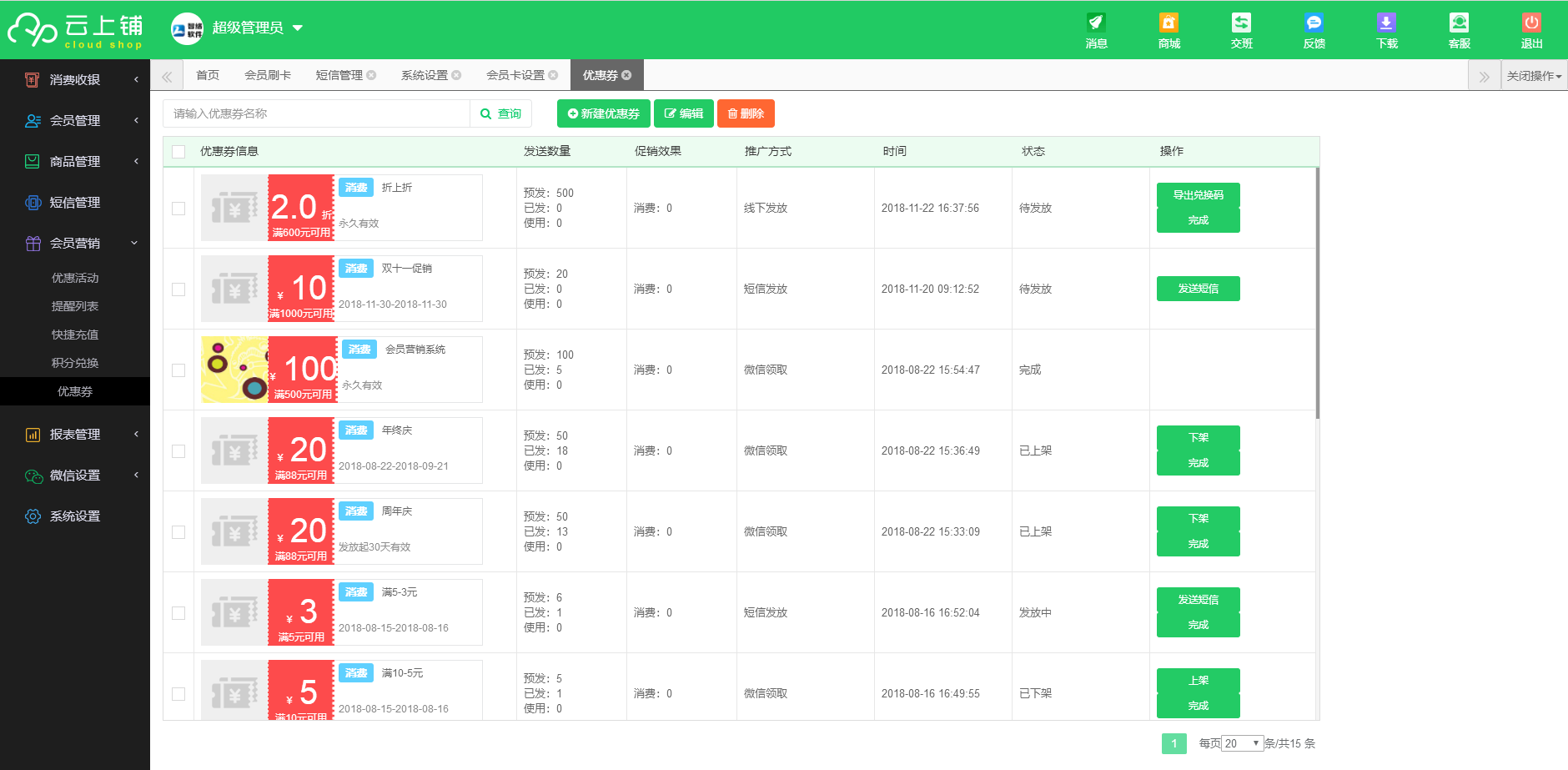Open the 超级管理员 user dropdown arrow

click(x=298, y=28)
